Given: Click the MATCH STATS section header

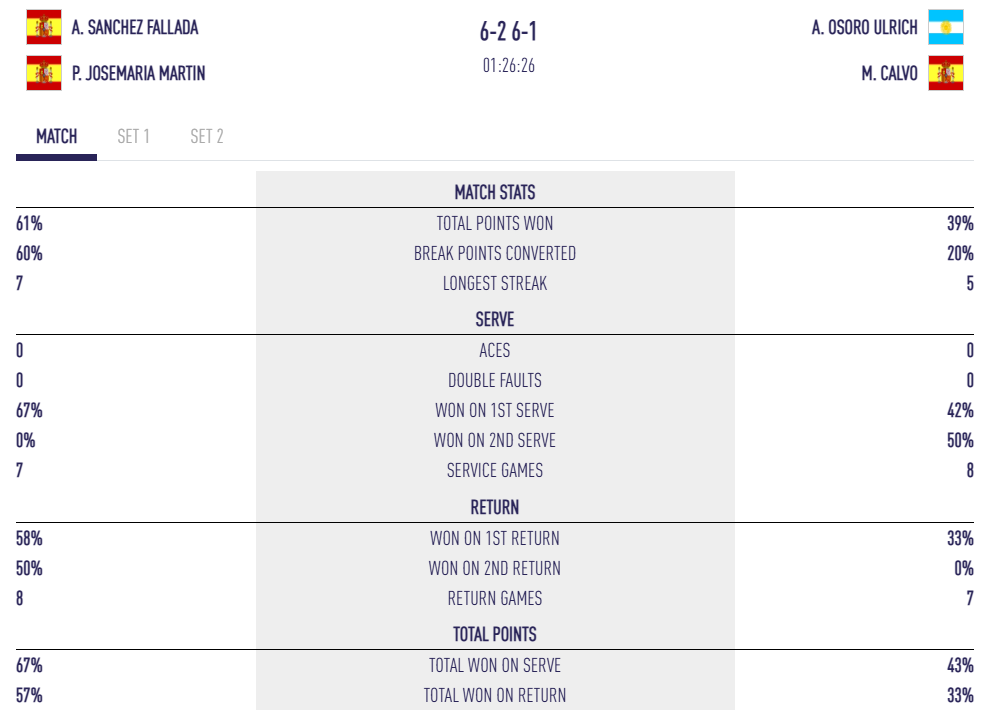Looking at the screenshot, I should (495, 192).
